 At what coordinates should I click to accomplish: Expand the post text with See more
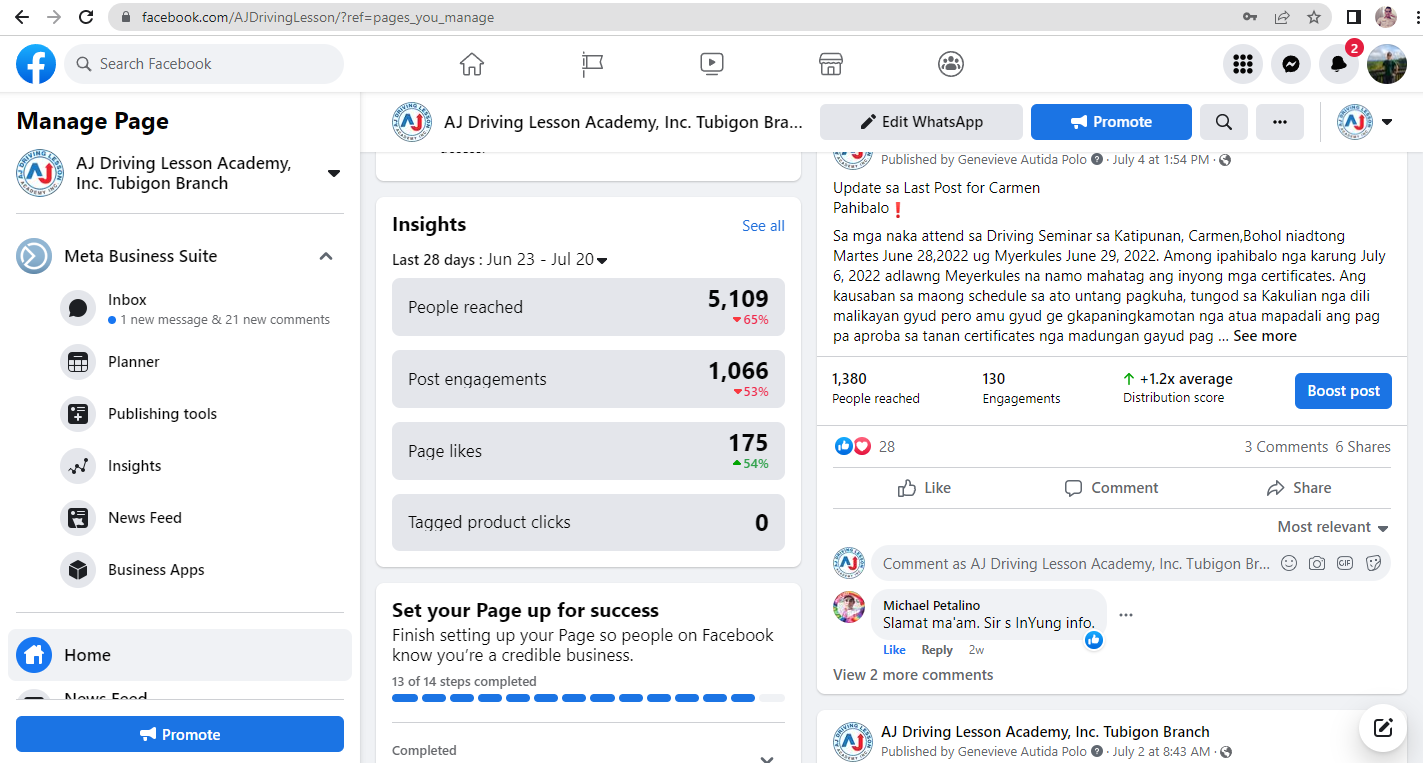coord(1265,336)
